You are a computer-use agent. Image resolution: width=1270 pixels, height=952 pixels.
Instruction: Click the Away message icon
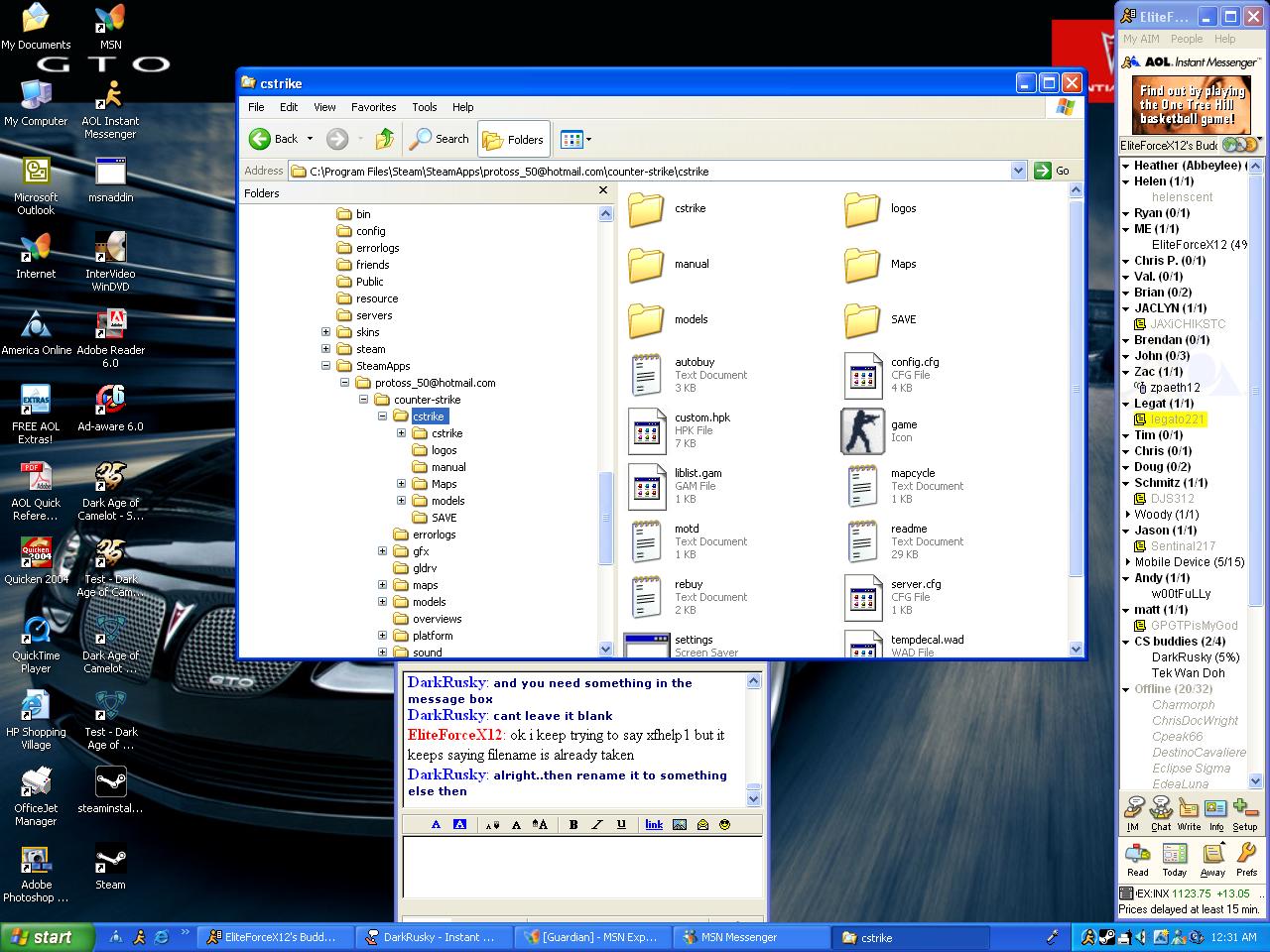1212,860
